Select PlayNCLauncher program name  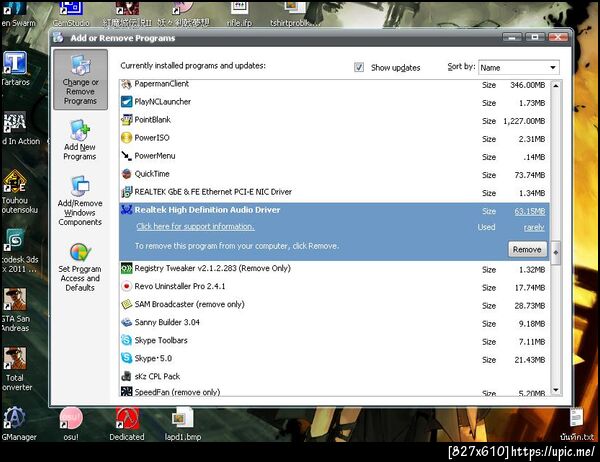[x=163, y=102]
